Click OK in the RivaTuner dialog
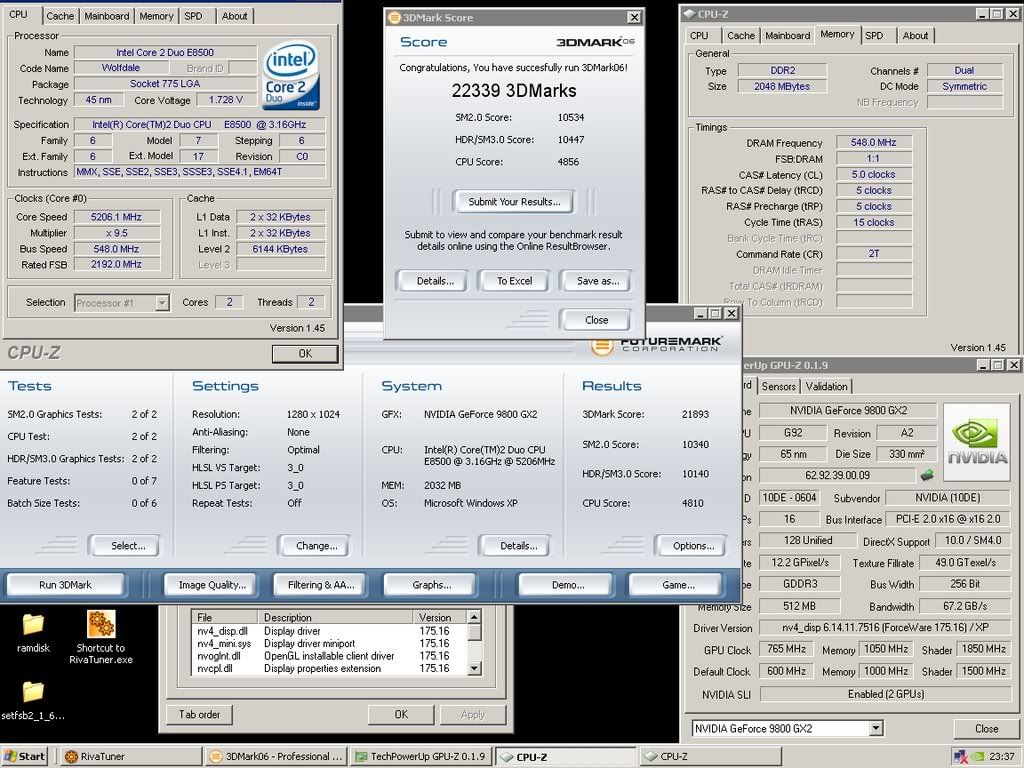Screen dimensions: 1024x768 pos(401,714)
